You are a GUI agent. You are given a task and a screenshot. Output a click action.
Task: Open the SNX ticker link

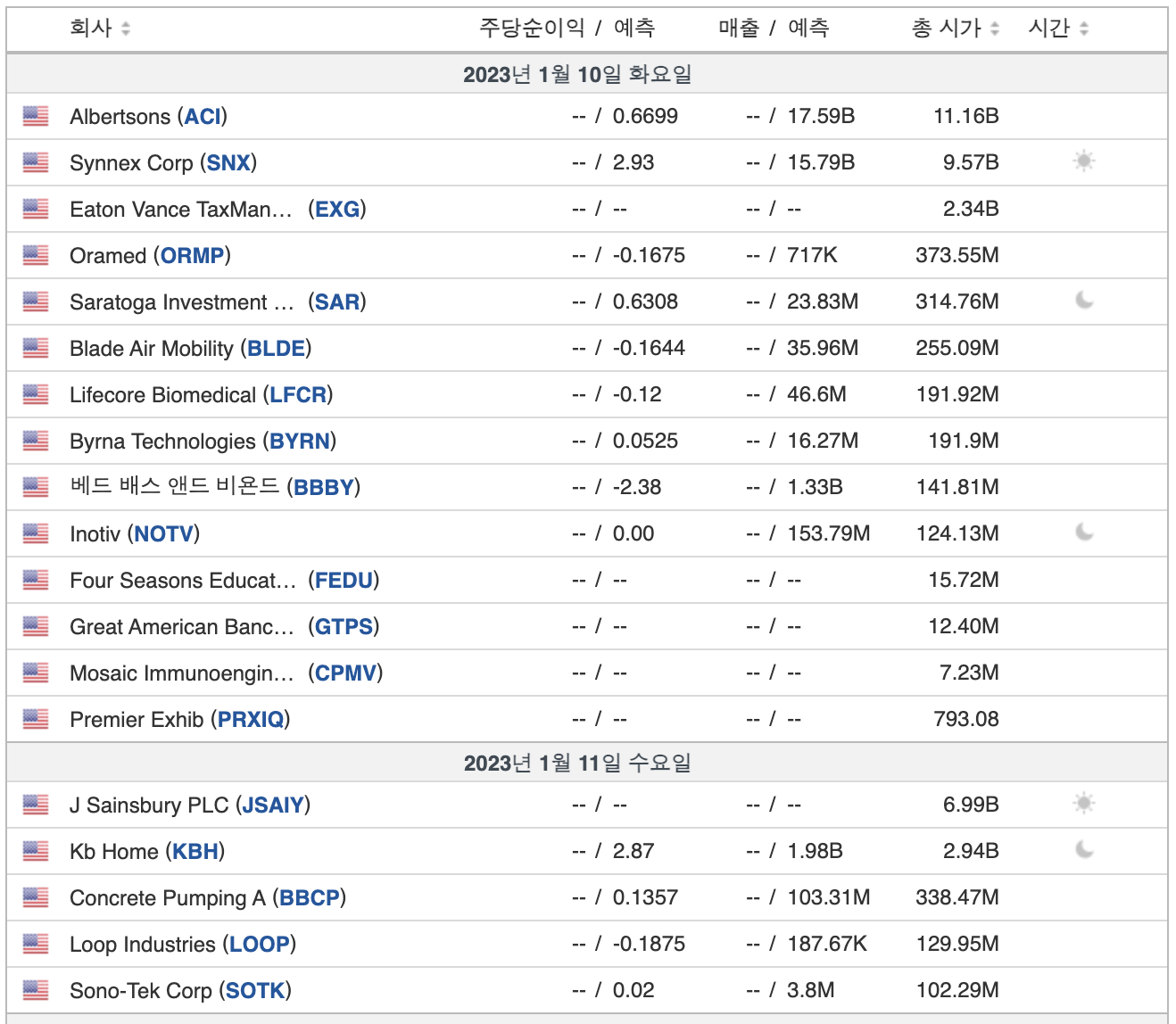(228, 163)
